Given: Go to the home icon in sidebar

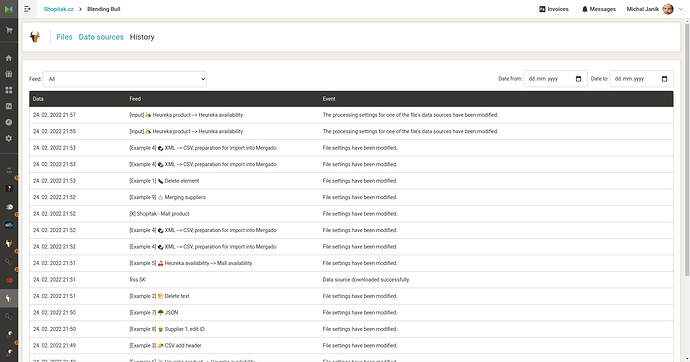Looking at the screenshot, I should (8, 58).
